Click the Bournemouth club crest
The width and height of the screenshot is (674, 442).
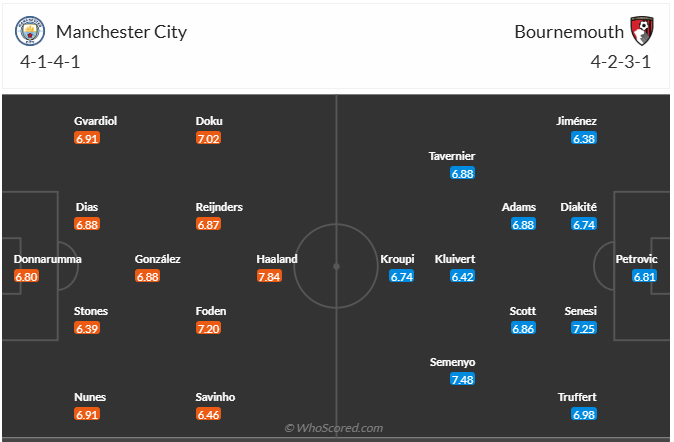(x=641, y=30)
